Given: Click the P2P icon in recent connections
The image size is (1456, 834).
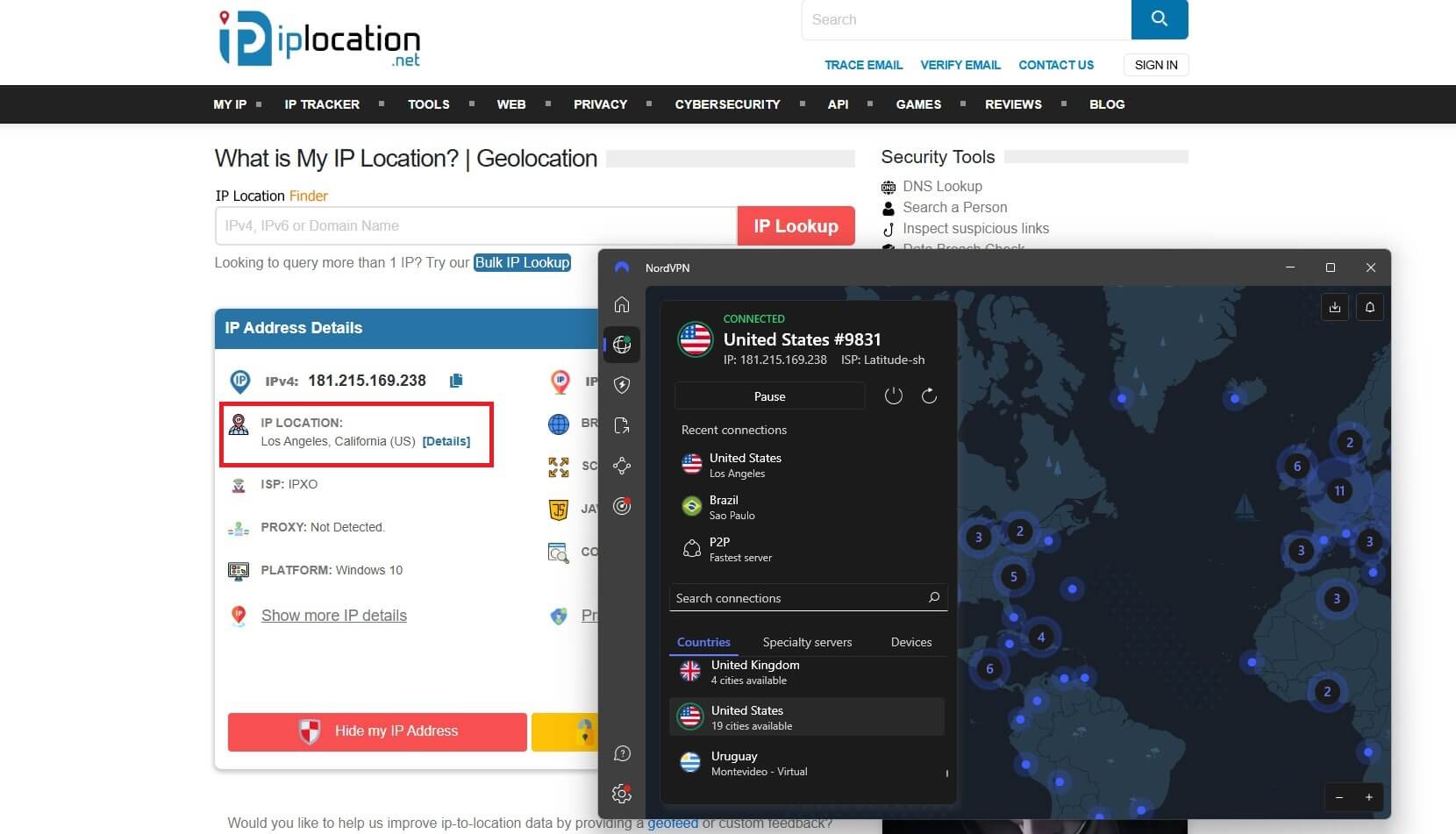Looking at the screenshot, I should pyautogui.click(x=692, y=549).
